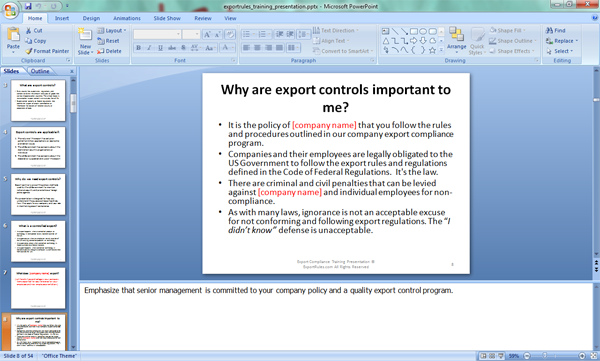Click the Find binoculars icon

click(x=549, y=30)
